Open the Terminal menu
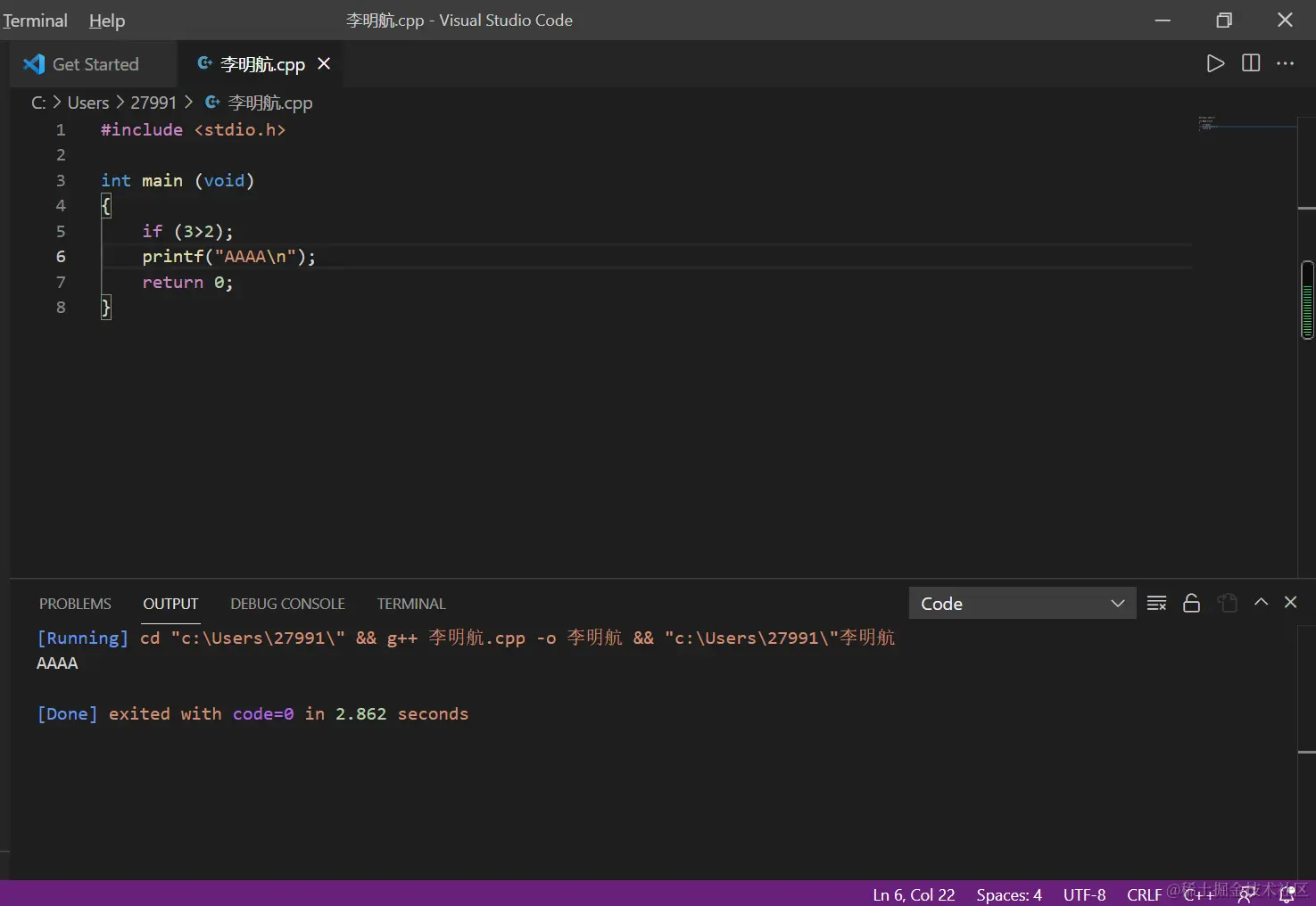 [x=35, y=21]
